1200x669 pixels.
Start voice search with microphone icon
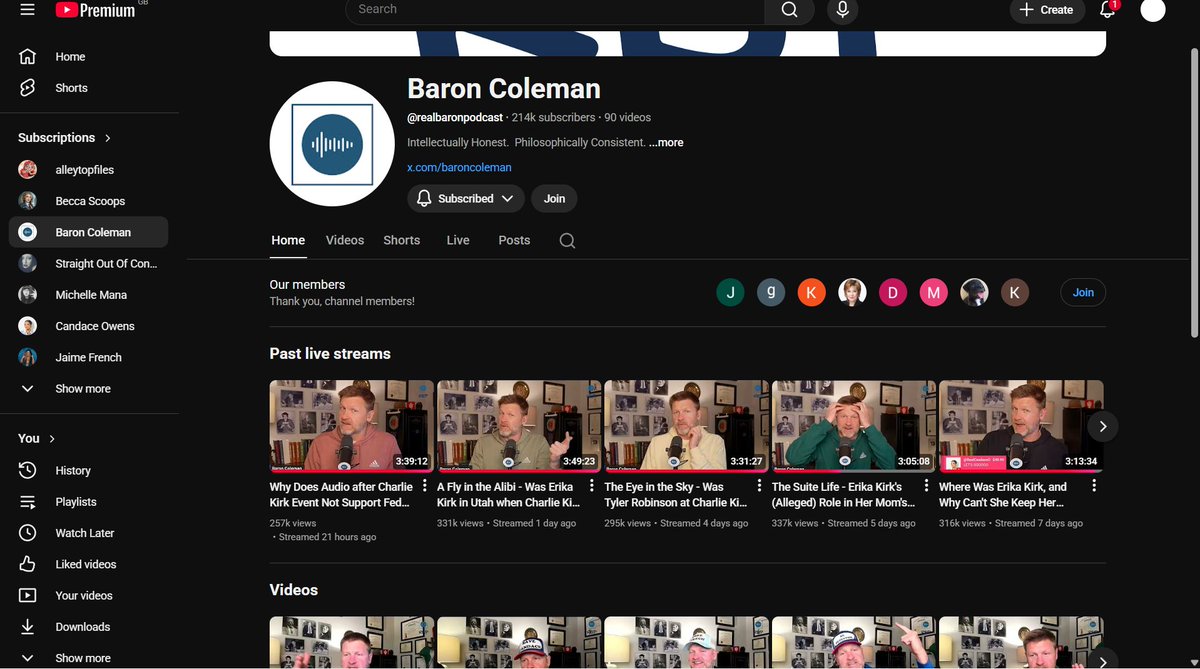pos(843,10)
